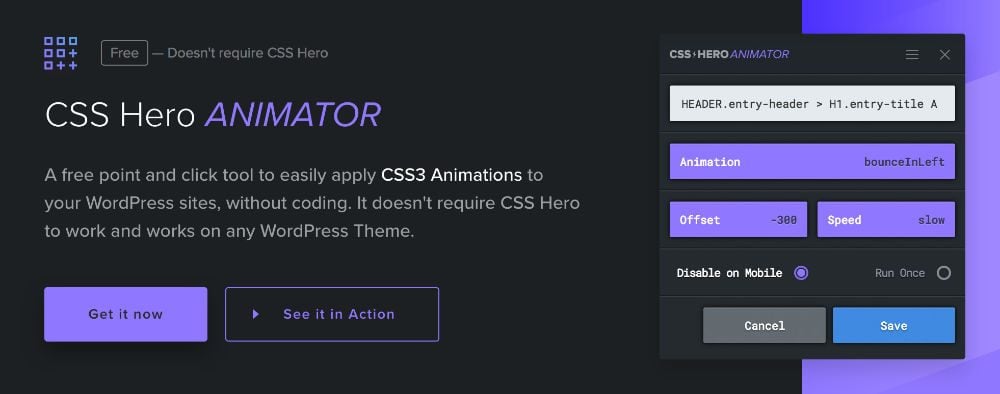Click the purple backdrop behind the panel
This screenshot has width=1000, height=394.
[x=982, y=191]
